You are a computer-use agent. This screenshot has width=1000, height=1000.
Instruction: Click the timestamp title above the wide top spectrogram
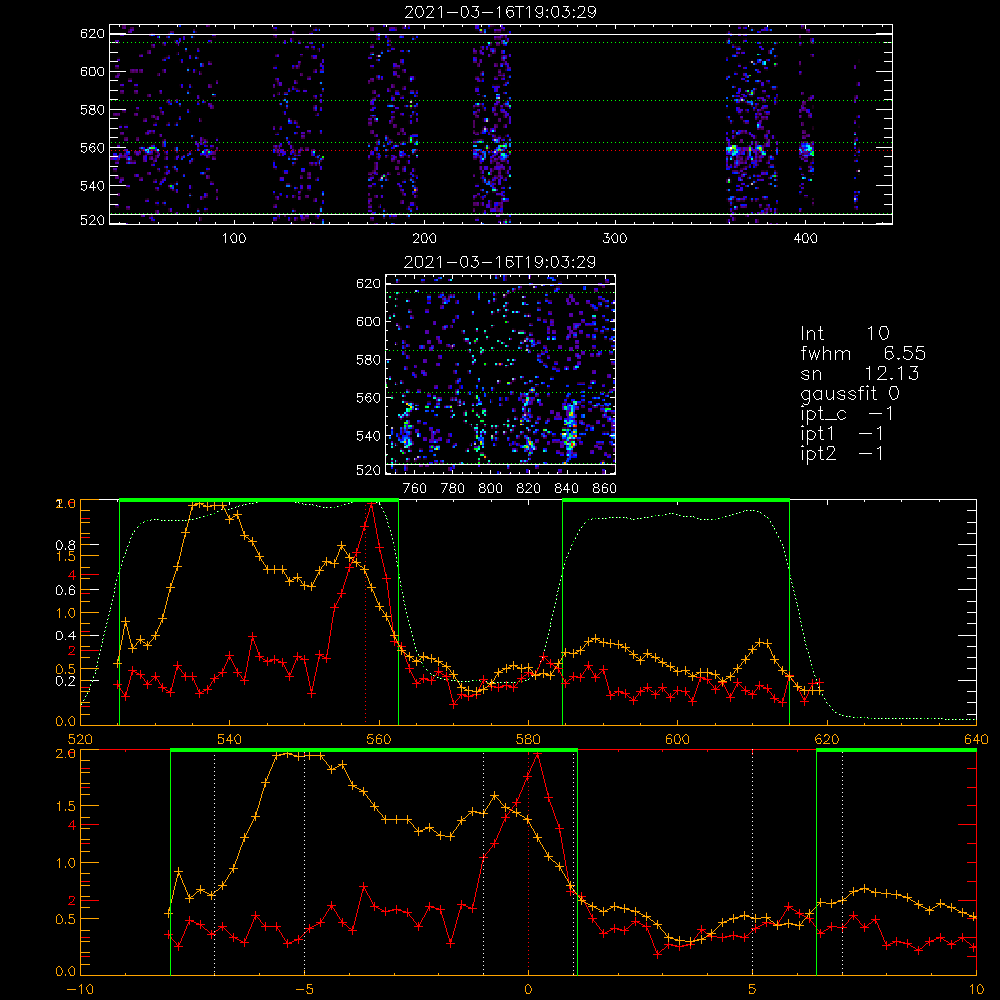(500, 12)
